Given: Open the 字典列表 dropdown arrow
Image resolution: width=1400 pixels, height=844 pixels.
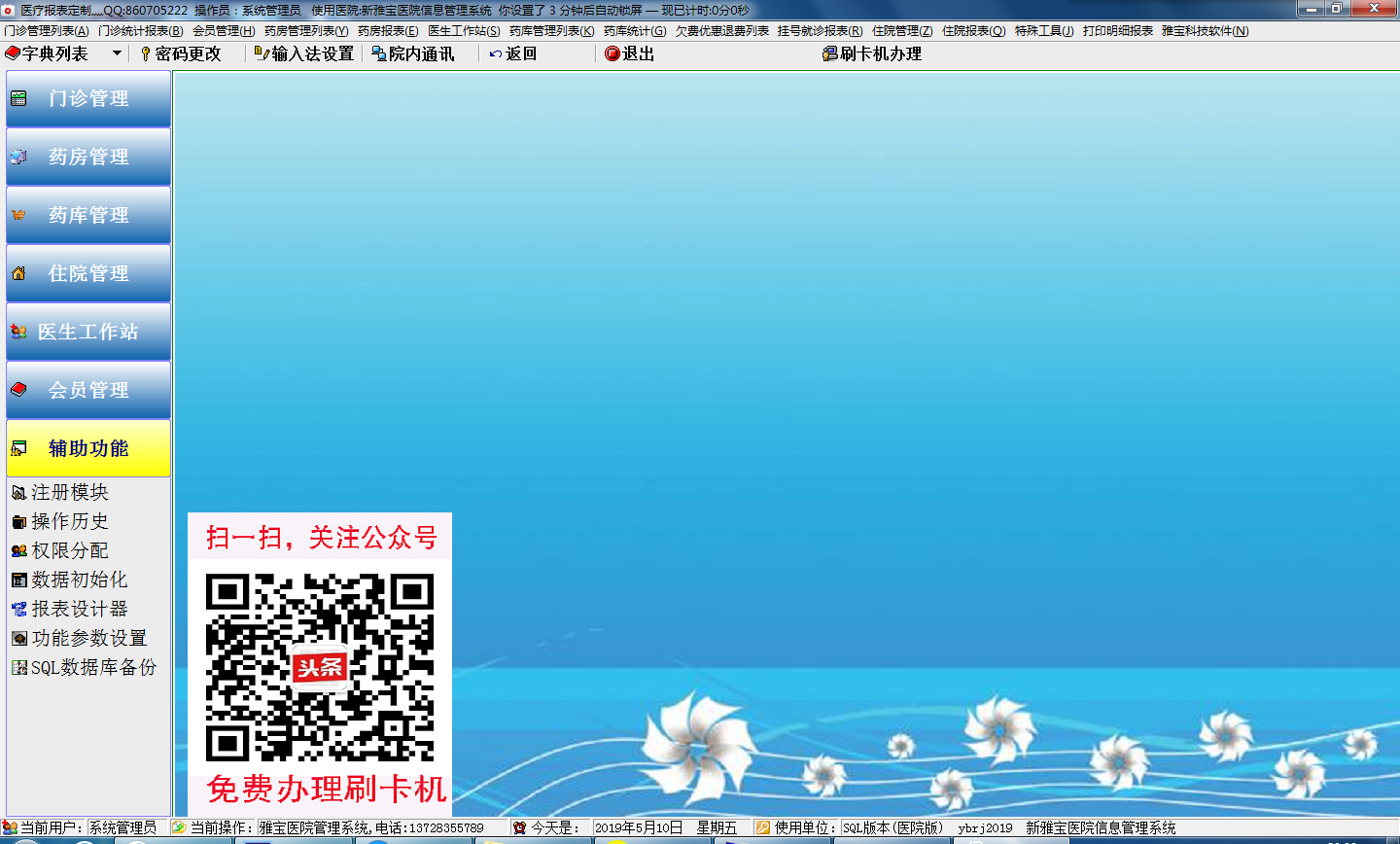Looking at the screenshot, I should (x=117, y=53).
